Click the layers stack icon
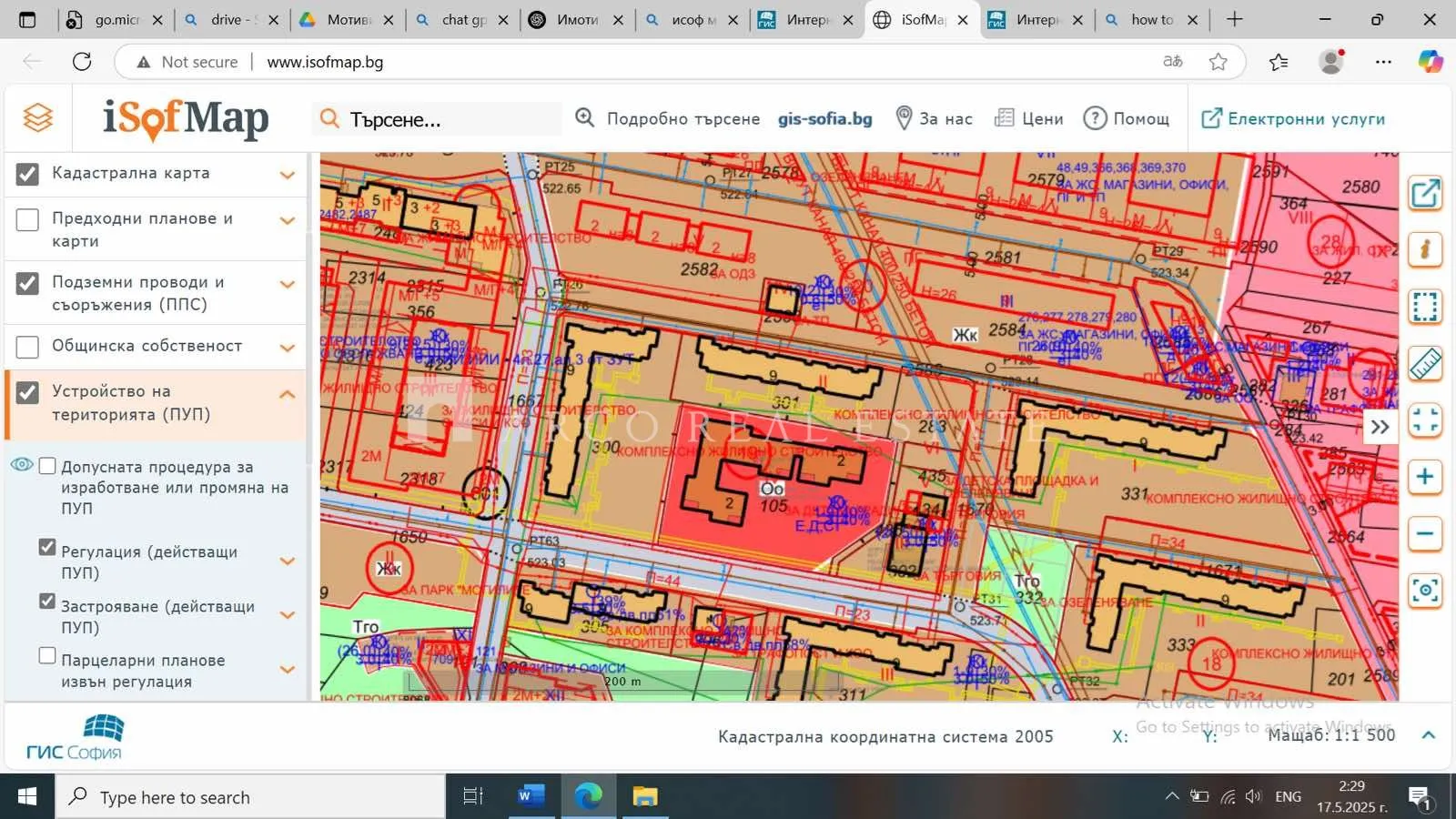Screen dimensions: 1456x819 pyautogui.click(x=38, y=118)
